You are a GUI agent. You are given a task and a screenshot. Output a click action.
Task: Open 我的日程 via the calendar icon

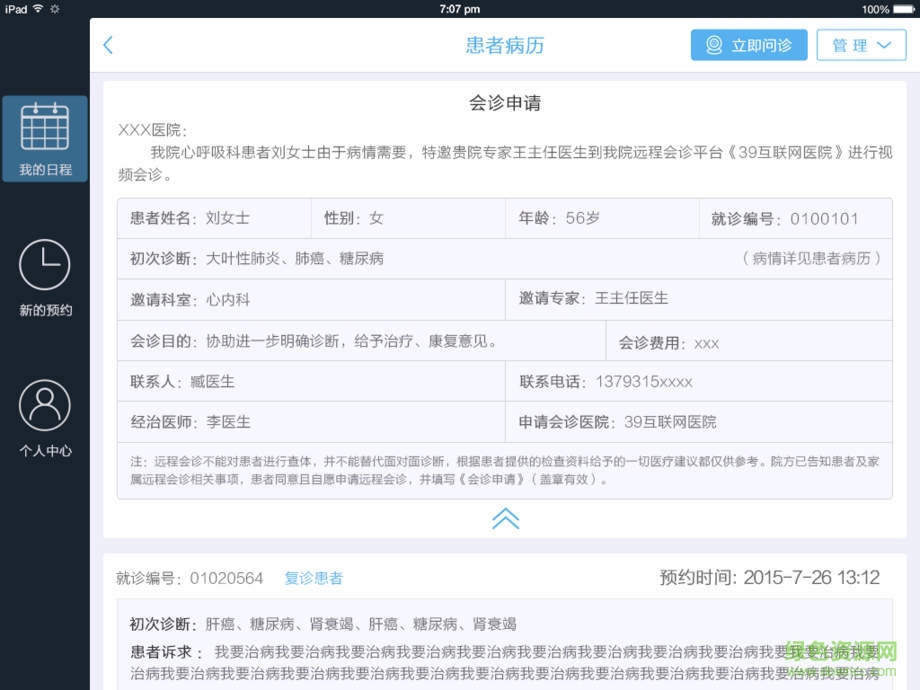tap(44, 130)
